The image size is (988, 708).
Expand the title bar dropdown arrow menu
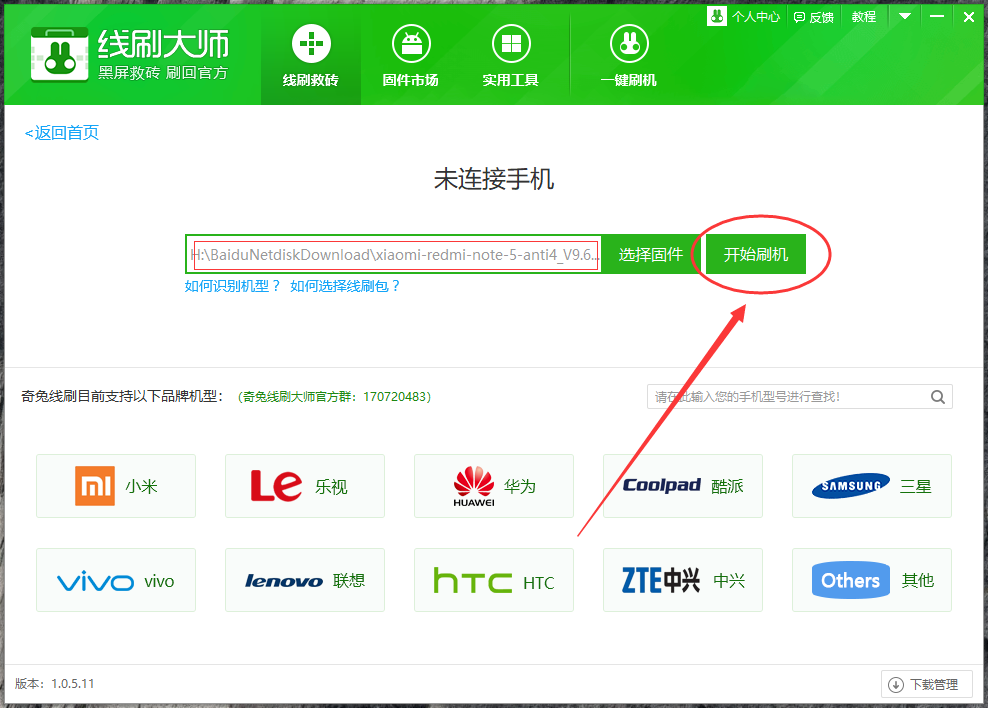(x=905, y=16)
